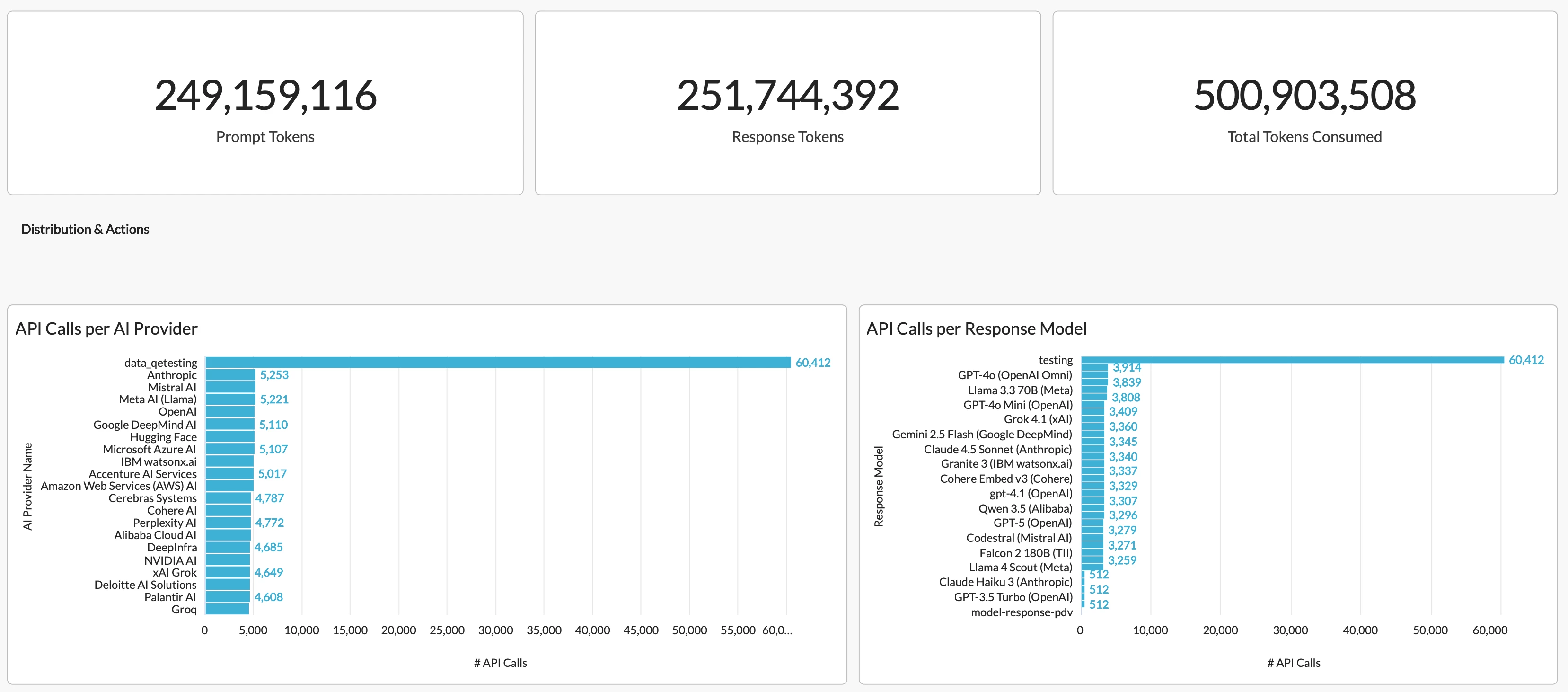This screenshot has width=1568, height=692.
Task: Click the Groq bar at chart bottom
Action: click(x=227, y=609)
